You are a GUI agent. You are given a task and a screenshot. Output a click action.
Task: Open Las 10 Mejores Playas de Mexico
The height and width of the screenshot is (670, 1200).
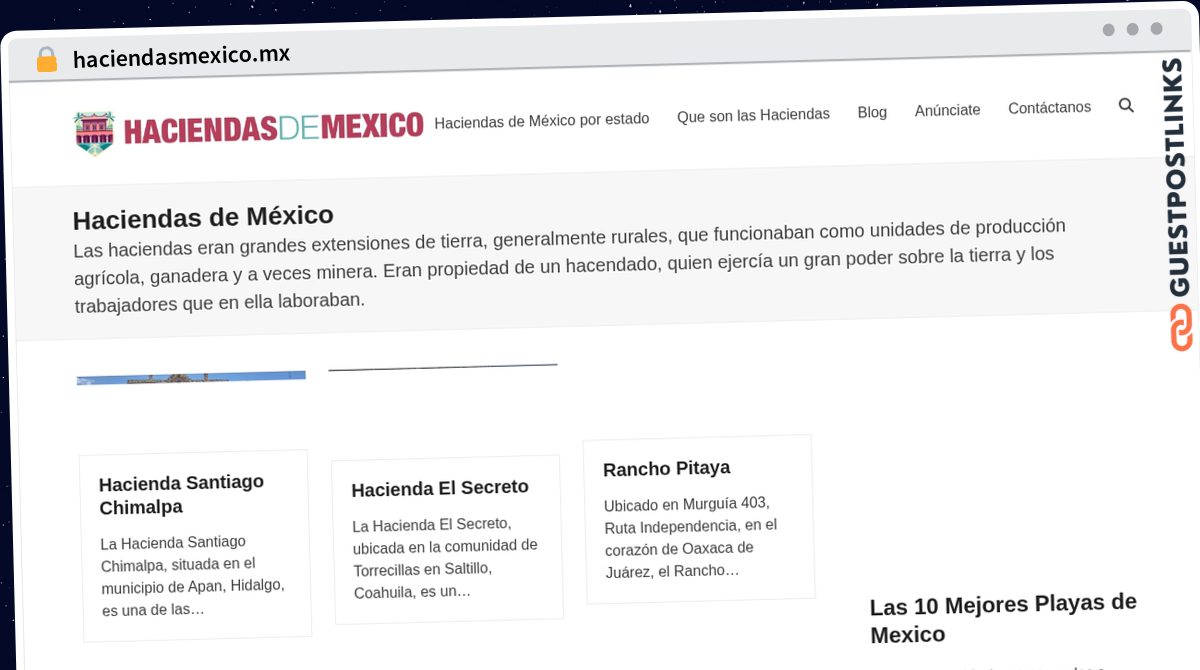coord(1004,618)
